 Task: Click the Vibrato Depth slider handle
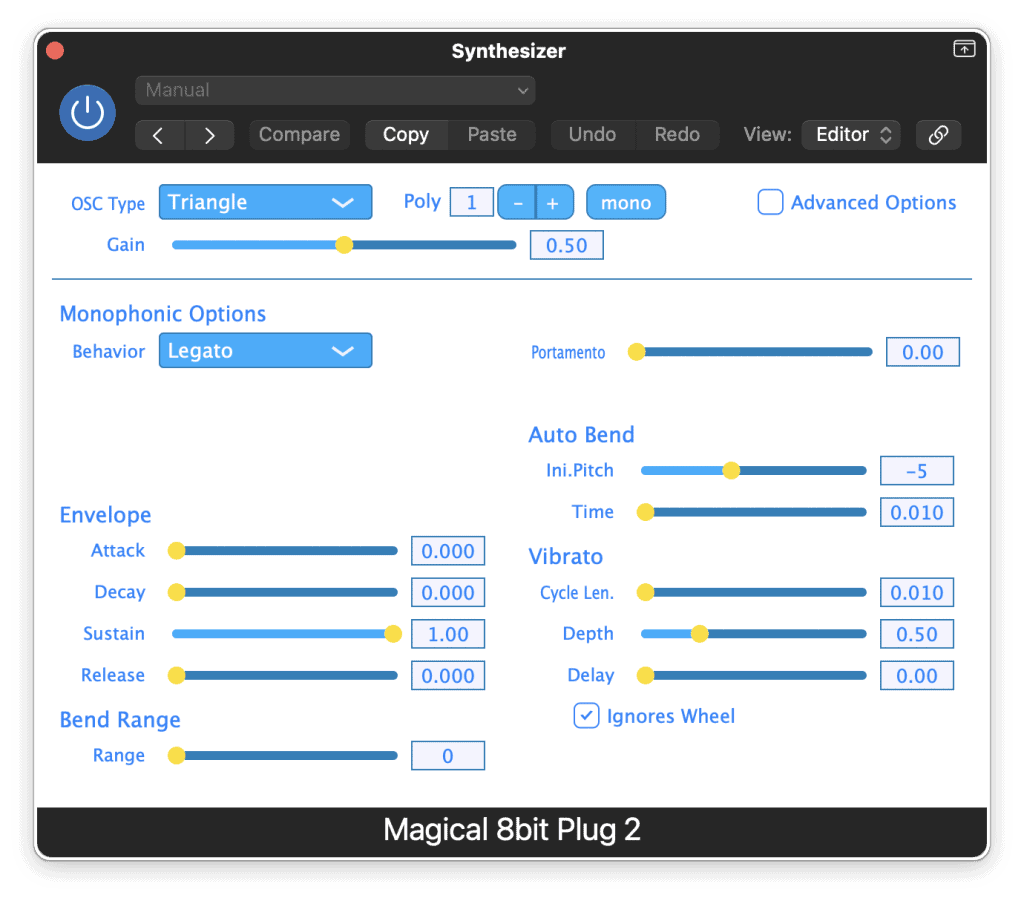699,633
